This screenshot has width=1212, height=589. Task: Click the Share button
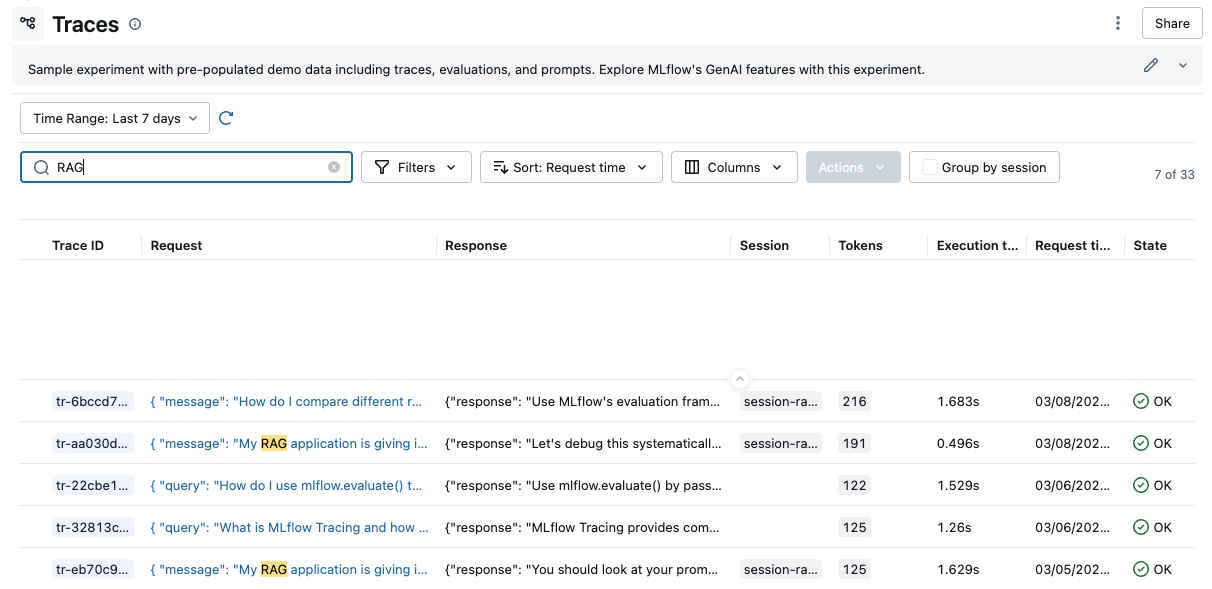[1172, 24]
